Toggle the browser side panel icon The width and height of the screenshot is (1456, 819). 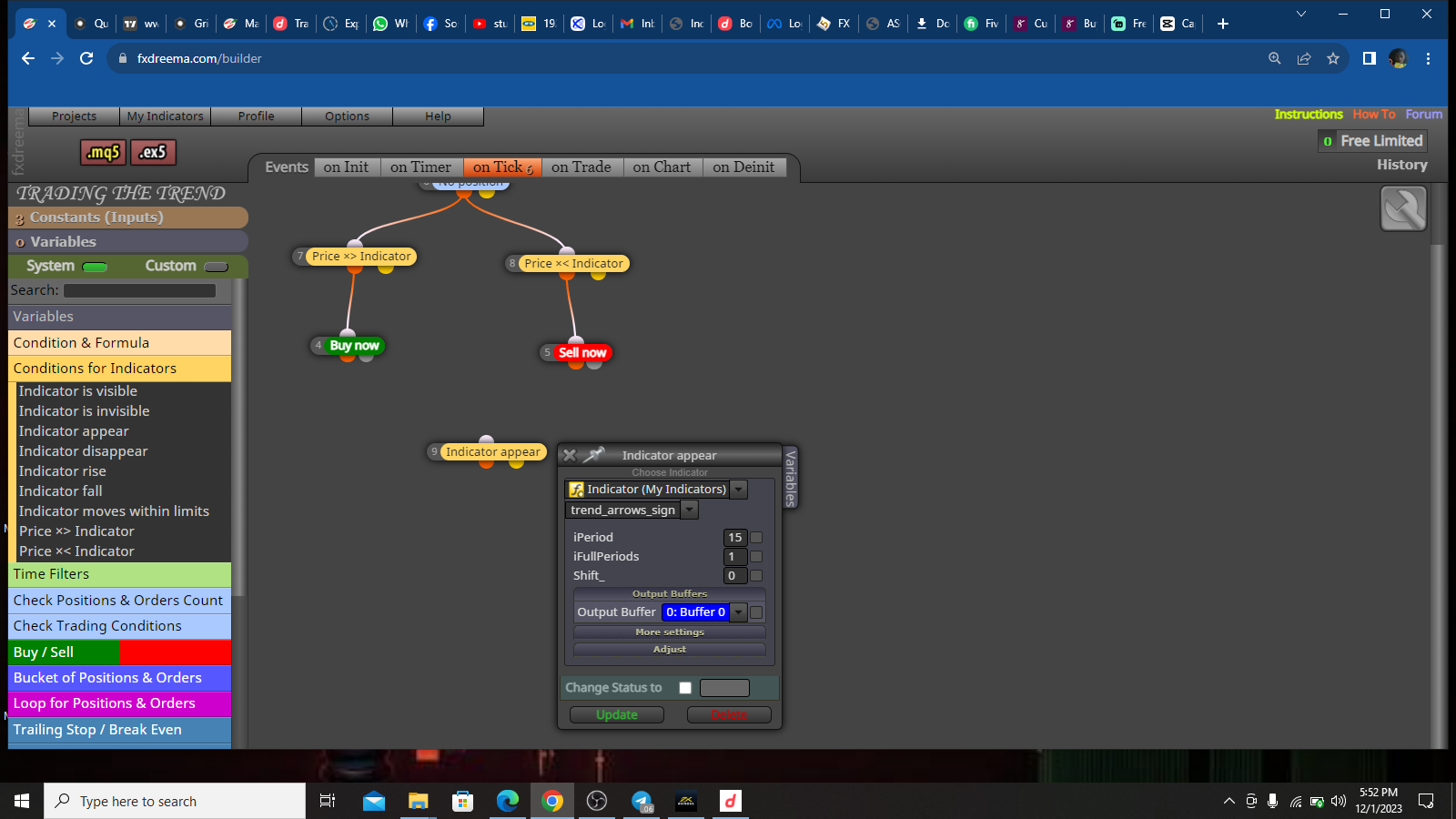pyautogui.click(x=1369, y=58)
